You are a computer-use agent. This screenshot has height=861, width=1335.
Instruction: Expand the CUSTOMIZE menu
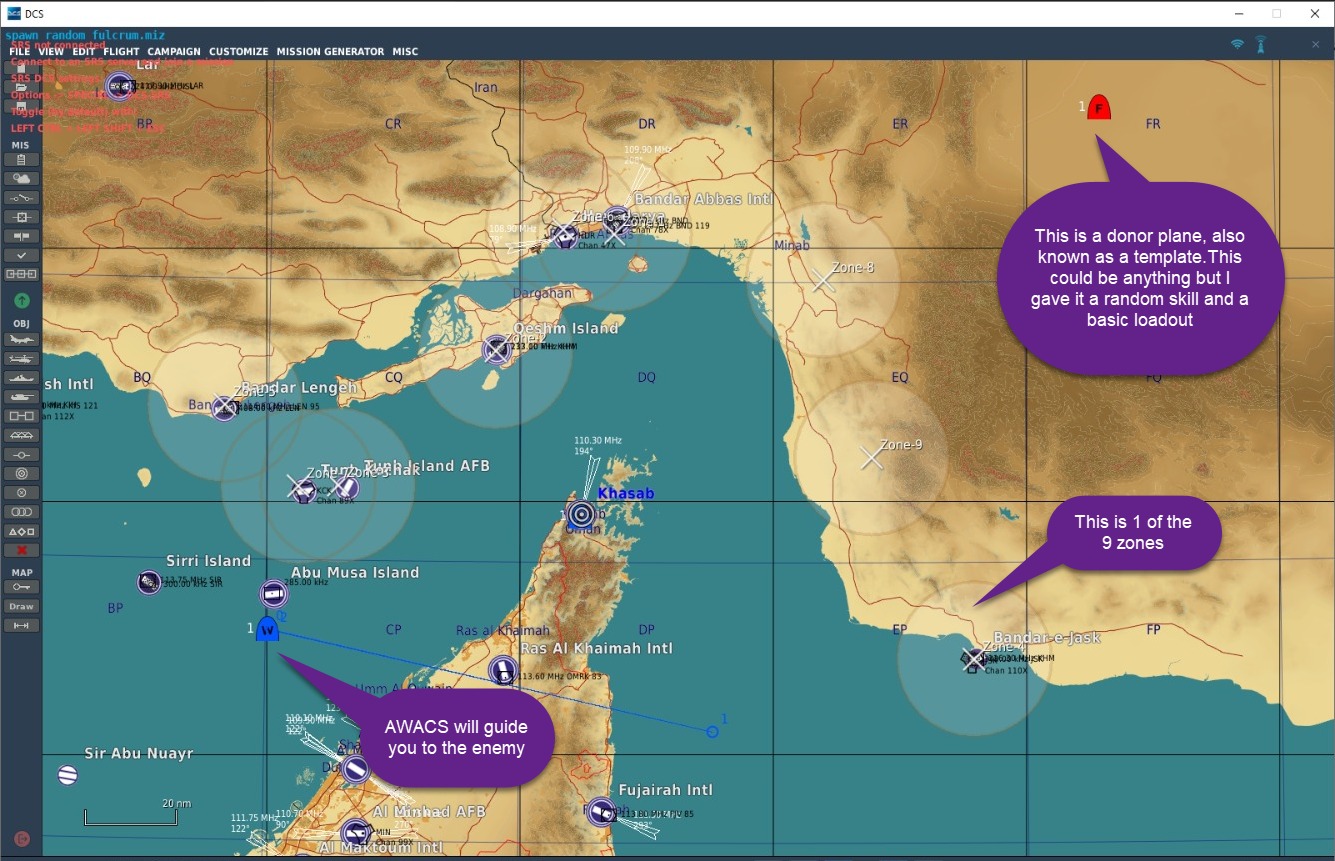point(238,52)
